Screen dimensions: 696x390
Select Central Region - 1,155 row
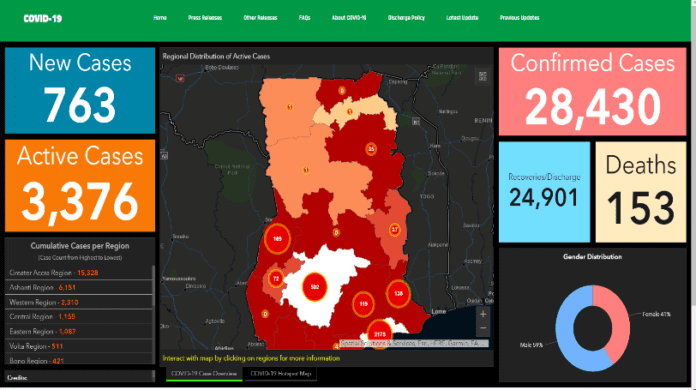78,317
